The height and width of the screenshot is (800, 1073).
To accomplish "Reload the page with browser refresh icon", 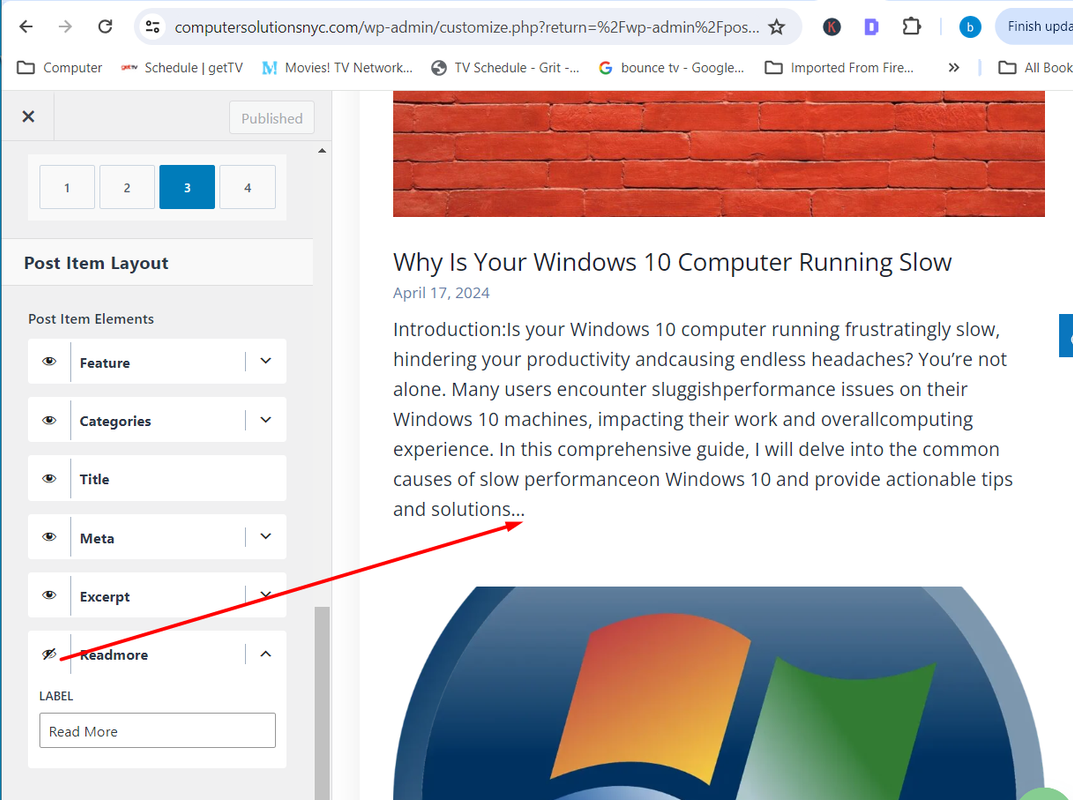I will tap(105, 27).
